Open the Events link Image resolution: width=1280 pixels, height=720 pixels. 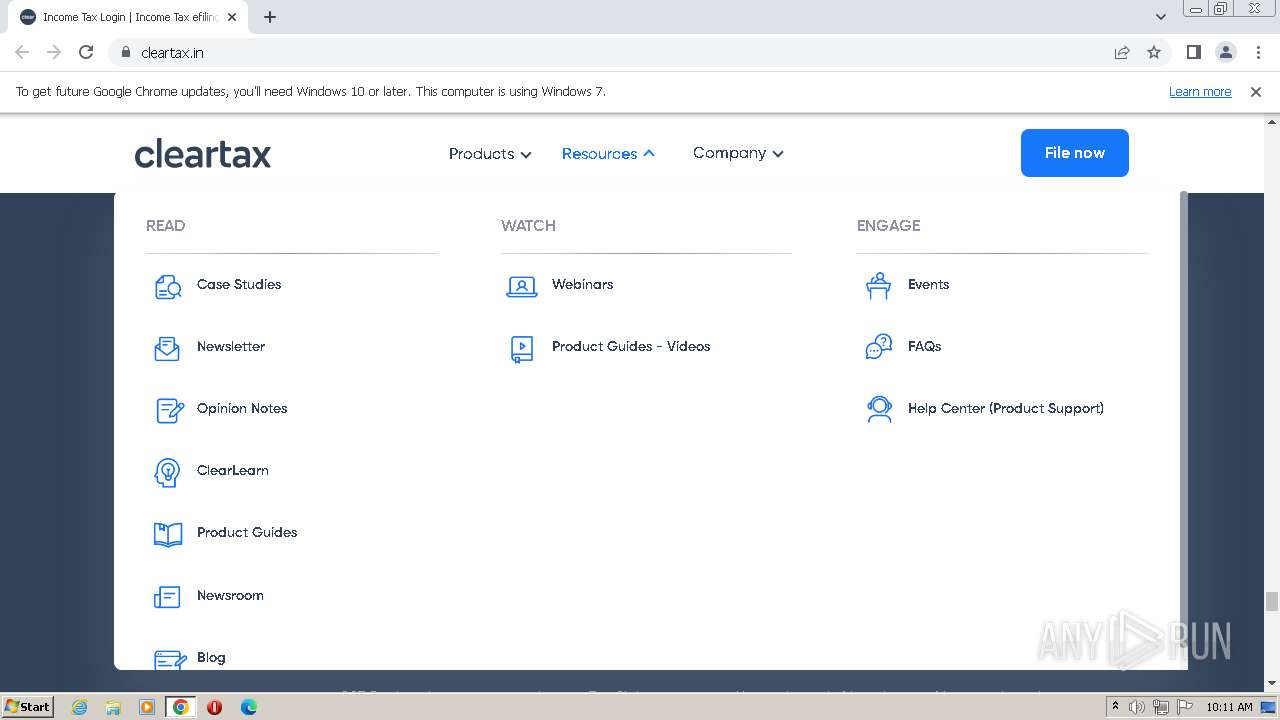click(929, 285)
